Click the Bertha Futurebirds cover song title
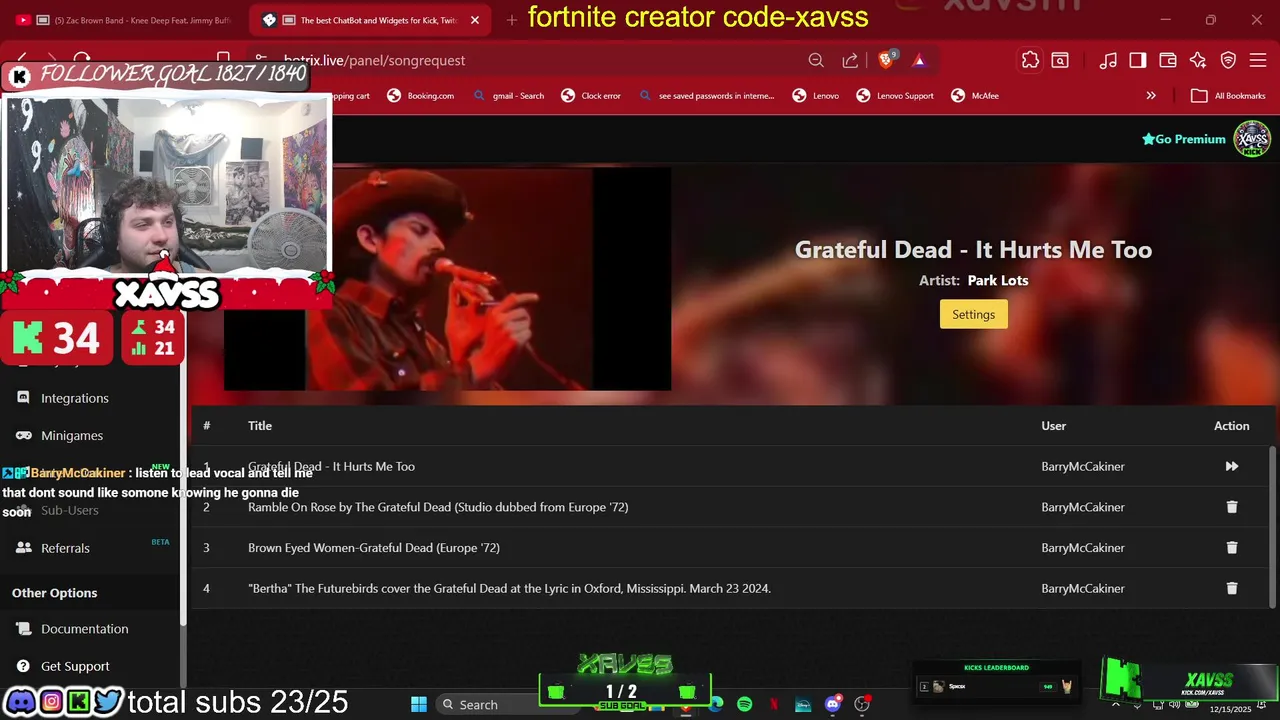1280x720 pixels. pyautogui.click(x=509, y=588)
